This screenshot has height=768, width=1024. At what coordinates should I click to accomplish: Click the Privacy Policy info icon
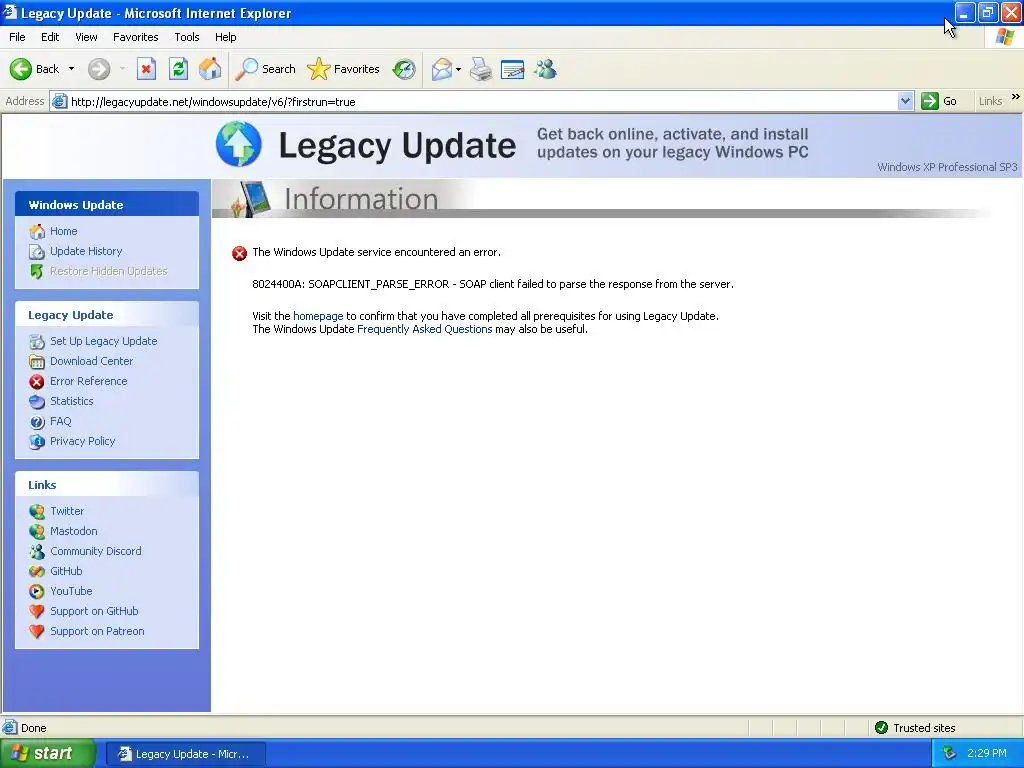pos(37,441)
